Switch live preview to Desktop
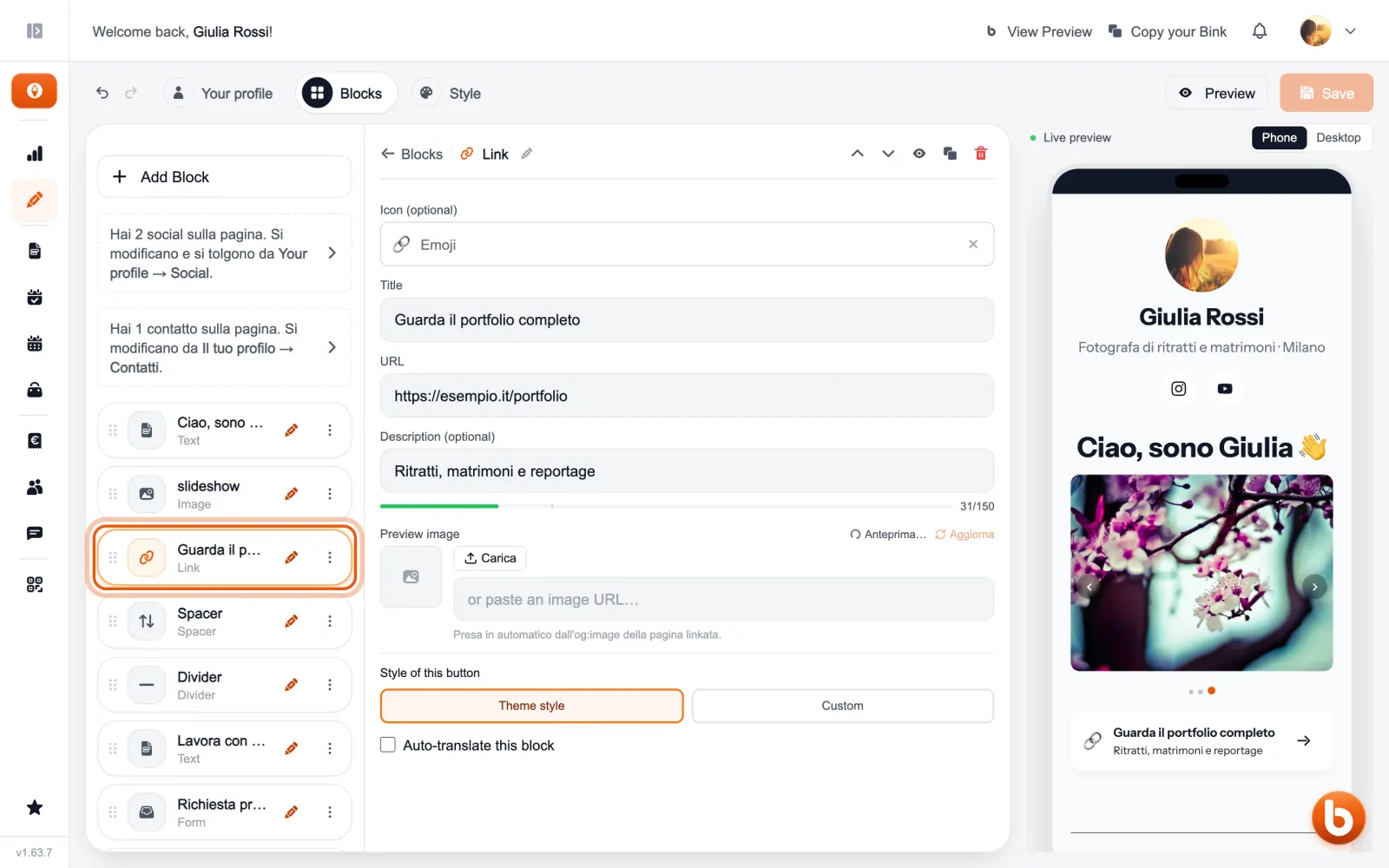The width and height of the screenshot is (1389, 868). 1338,138
